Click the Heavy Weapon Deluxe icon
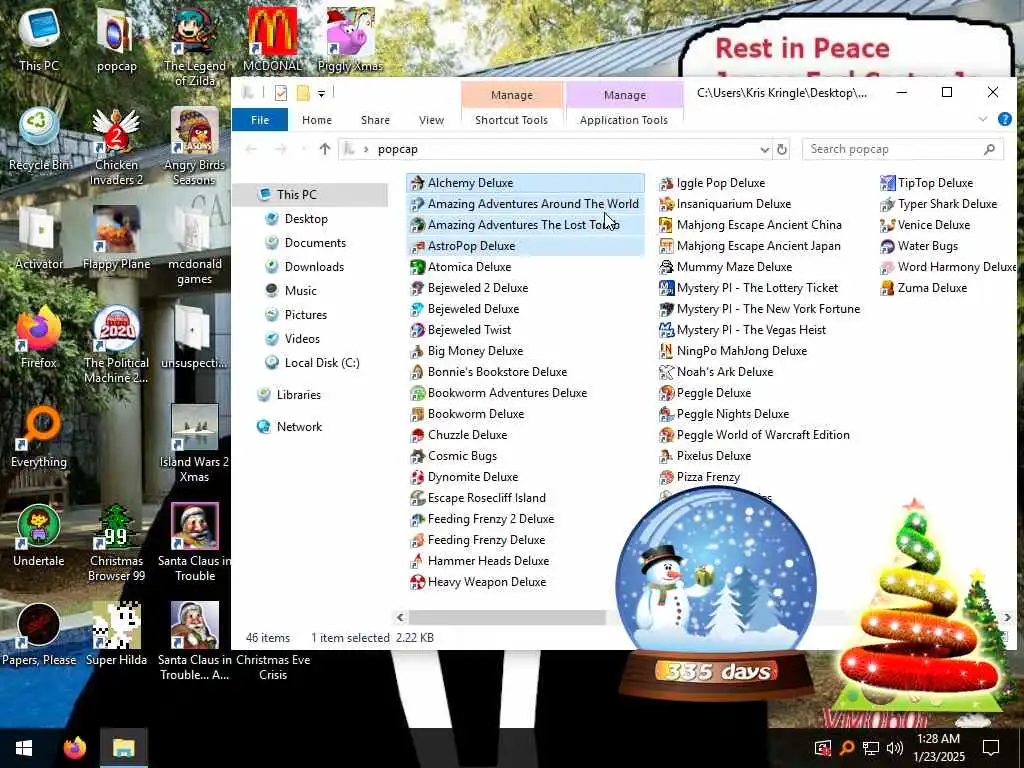The width and height of the screenshot is (1024, 768). click(x=417, y=582)
